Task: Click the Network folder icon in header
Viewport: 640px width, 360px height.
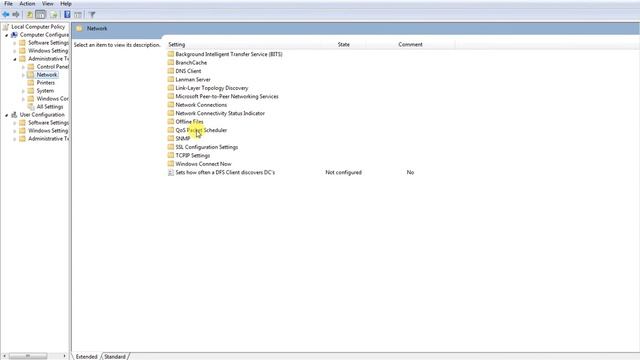Action: click(x=79, y=29)
